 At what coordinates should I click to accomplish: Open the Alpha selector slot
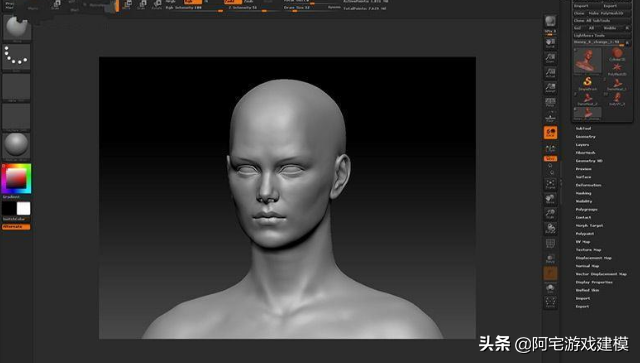[16, 87]
